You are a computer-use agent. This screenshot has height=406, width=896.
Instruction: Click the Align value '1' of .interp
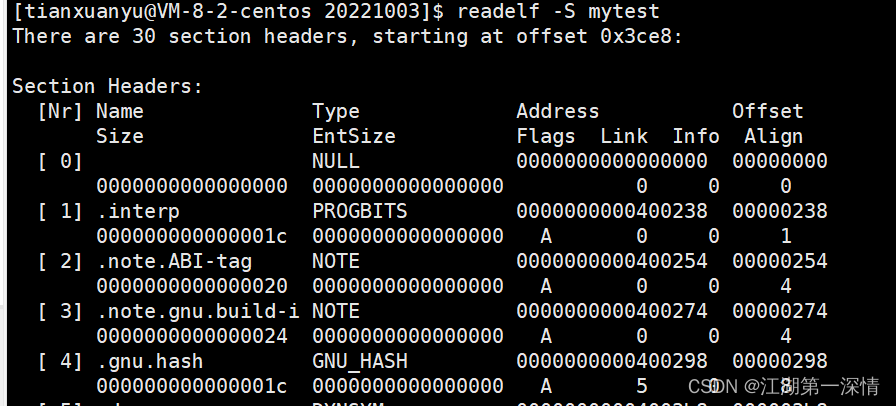coord(786,236)
